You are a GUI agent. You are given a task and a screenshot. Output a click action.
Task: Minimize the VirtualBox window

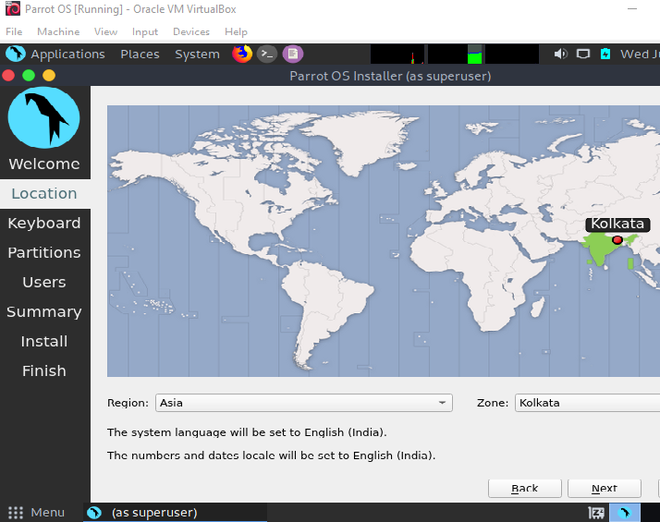(632, 9)
